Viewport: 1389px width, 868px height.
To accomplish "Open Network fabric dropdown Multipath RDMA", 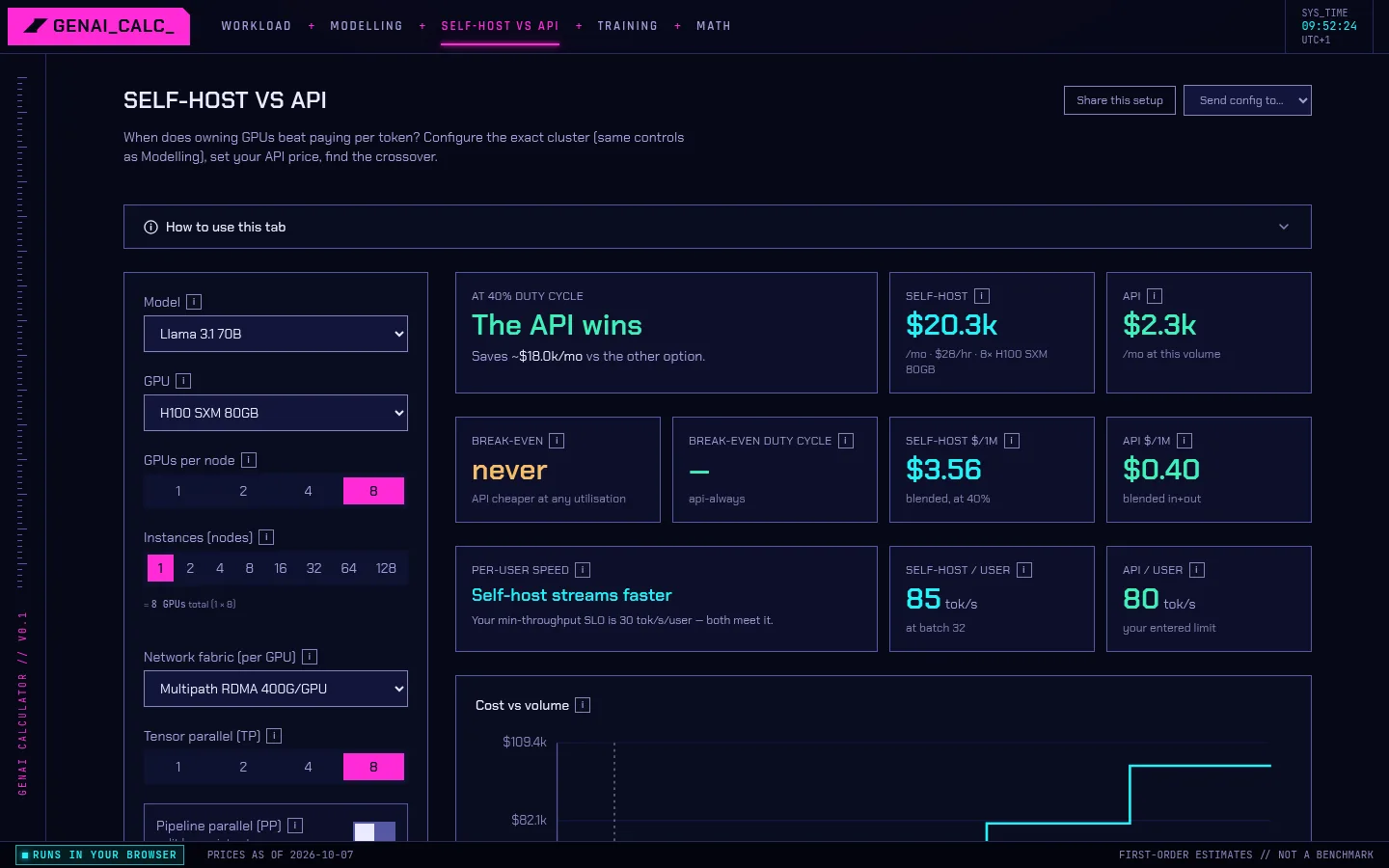I will point(276,689).
